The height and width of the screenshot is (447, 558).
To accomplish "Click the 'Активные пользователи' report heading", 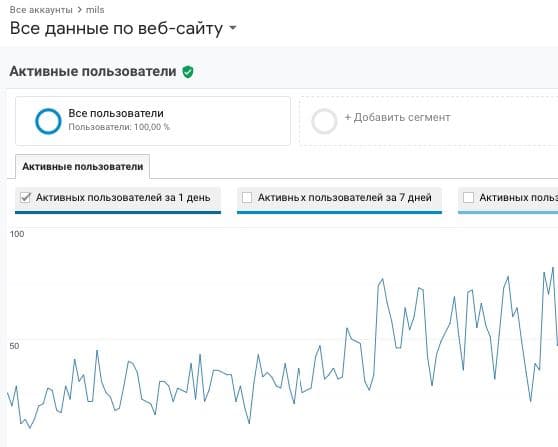I will click(93, 71).
